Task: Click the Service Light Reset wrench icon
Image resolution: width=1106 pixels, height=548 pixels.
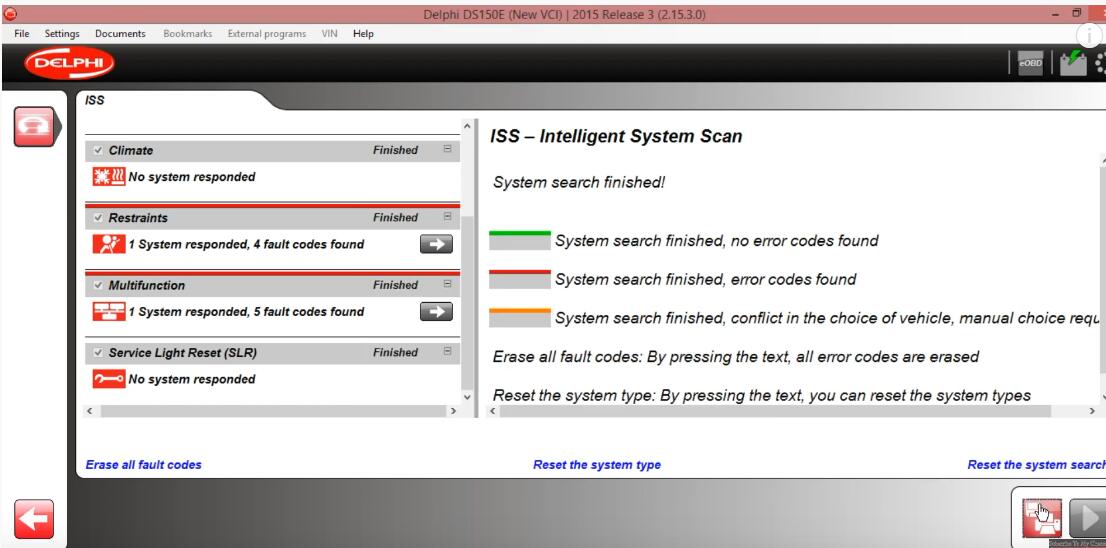Action: coord(109,379)
